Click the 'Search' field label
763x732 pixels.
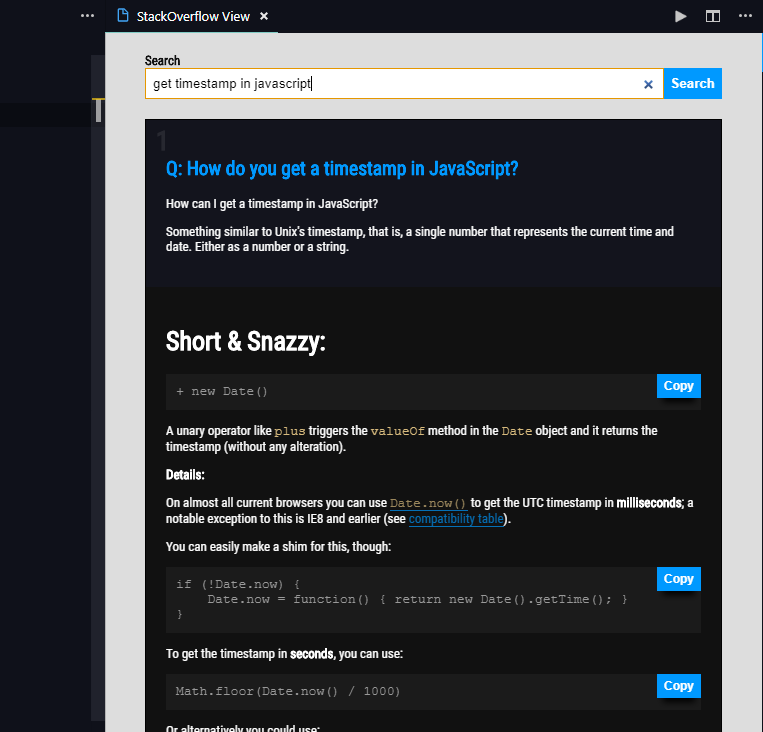162,61
